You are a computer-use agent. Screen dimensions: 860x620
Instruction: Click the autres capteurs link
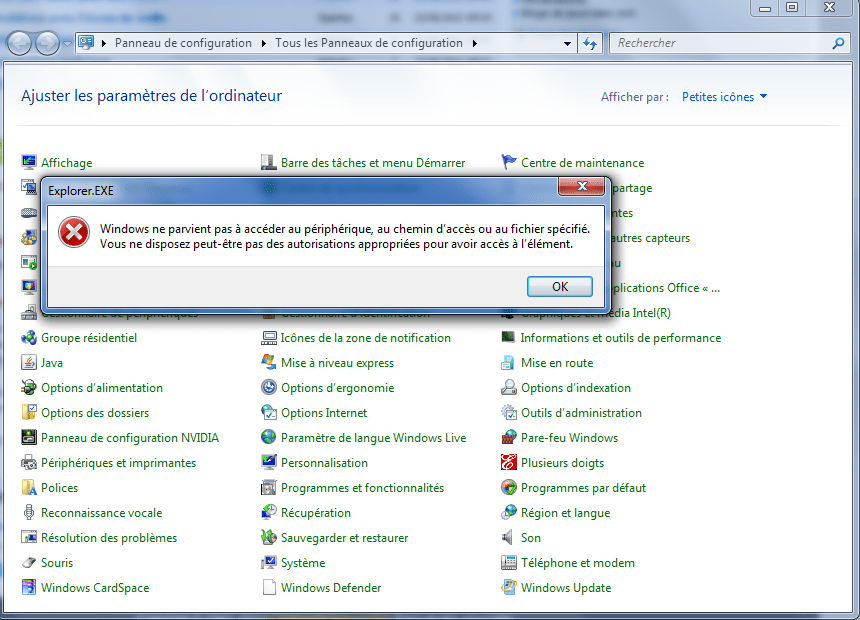[650, 238]
